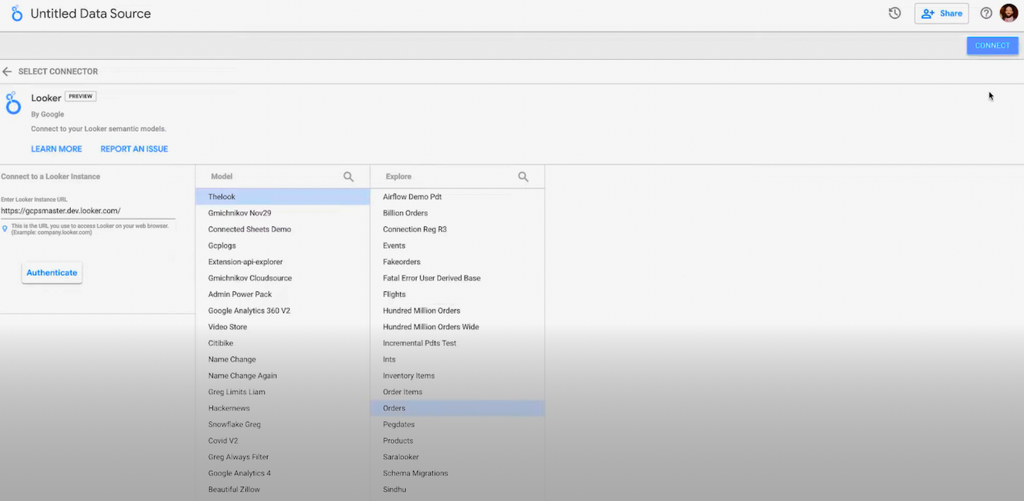Open the help question mark icon
Image resolution: width=1024 pixels, height=501 pixels.
click(986, 13)
